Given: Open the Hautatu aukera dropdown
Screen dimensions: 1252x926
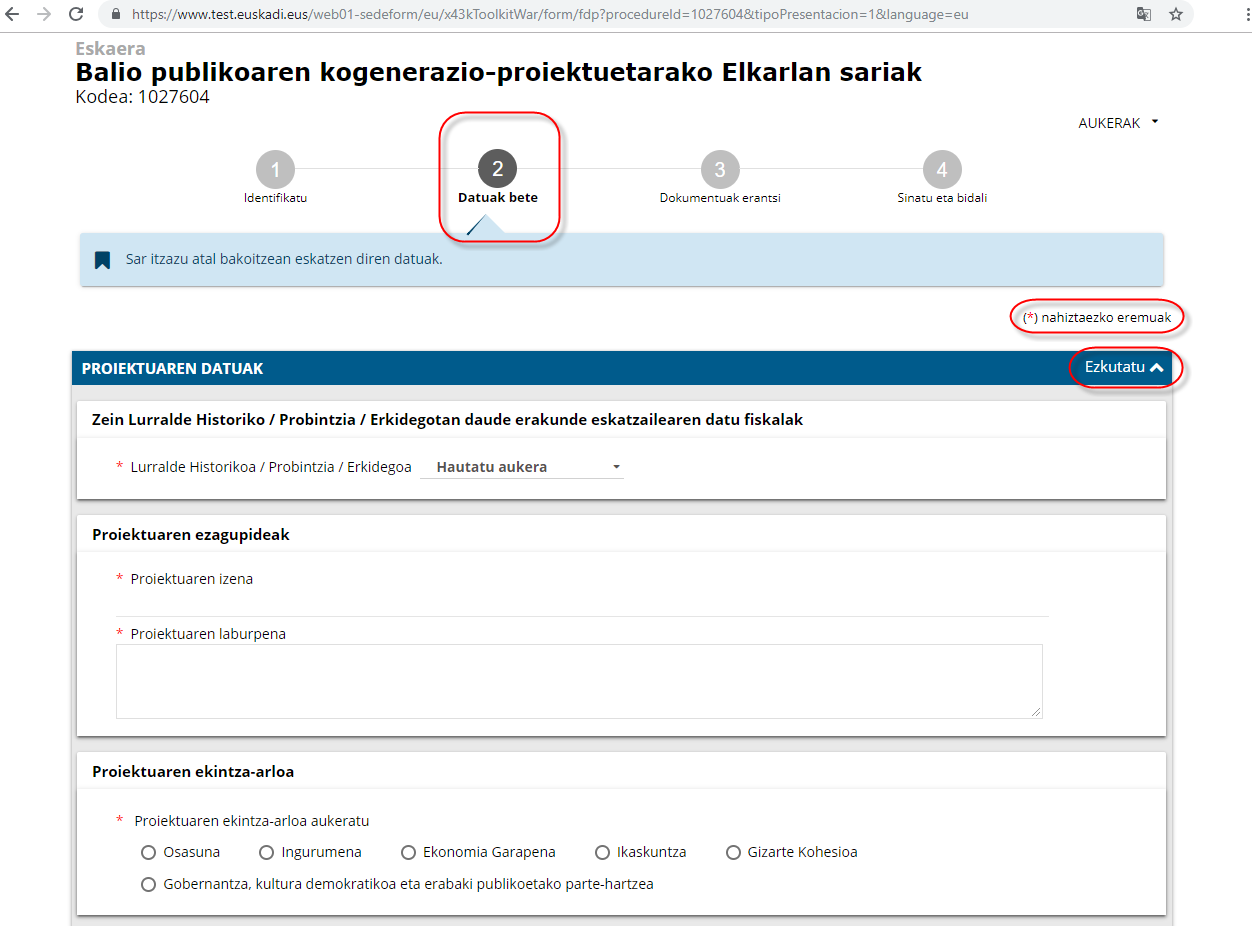Looking at the screenshot, I should pyautogui.click(x=522, y=467).
